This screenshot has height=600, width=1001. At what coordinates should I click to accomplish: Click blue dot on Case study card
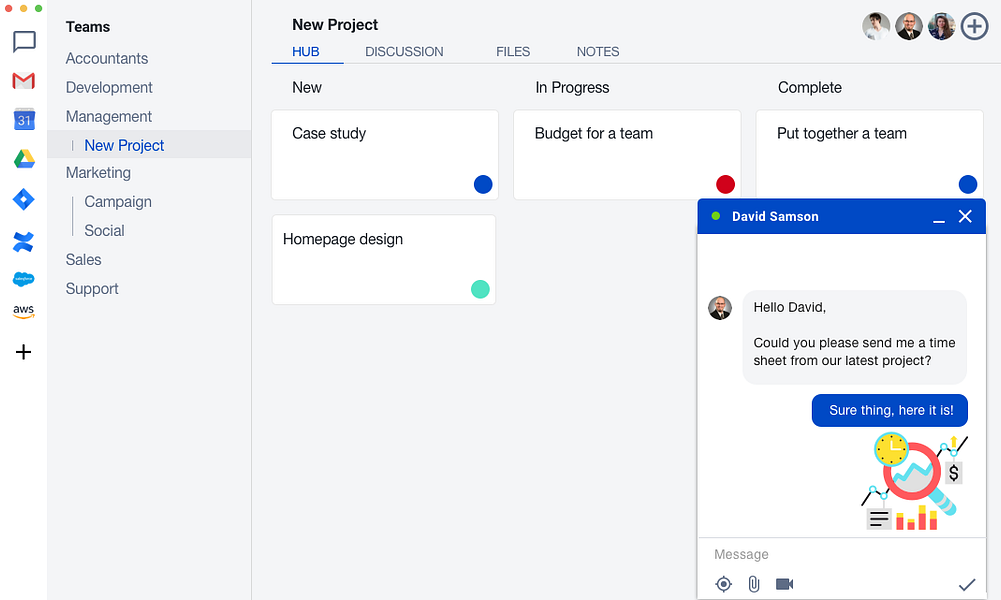pyautogui.click(x=483, y=184)
